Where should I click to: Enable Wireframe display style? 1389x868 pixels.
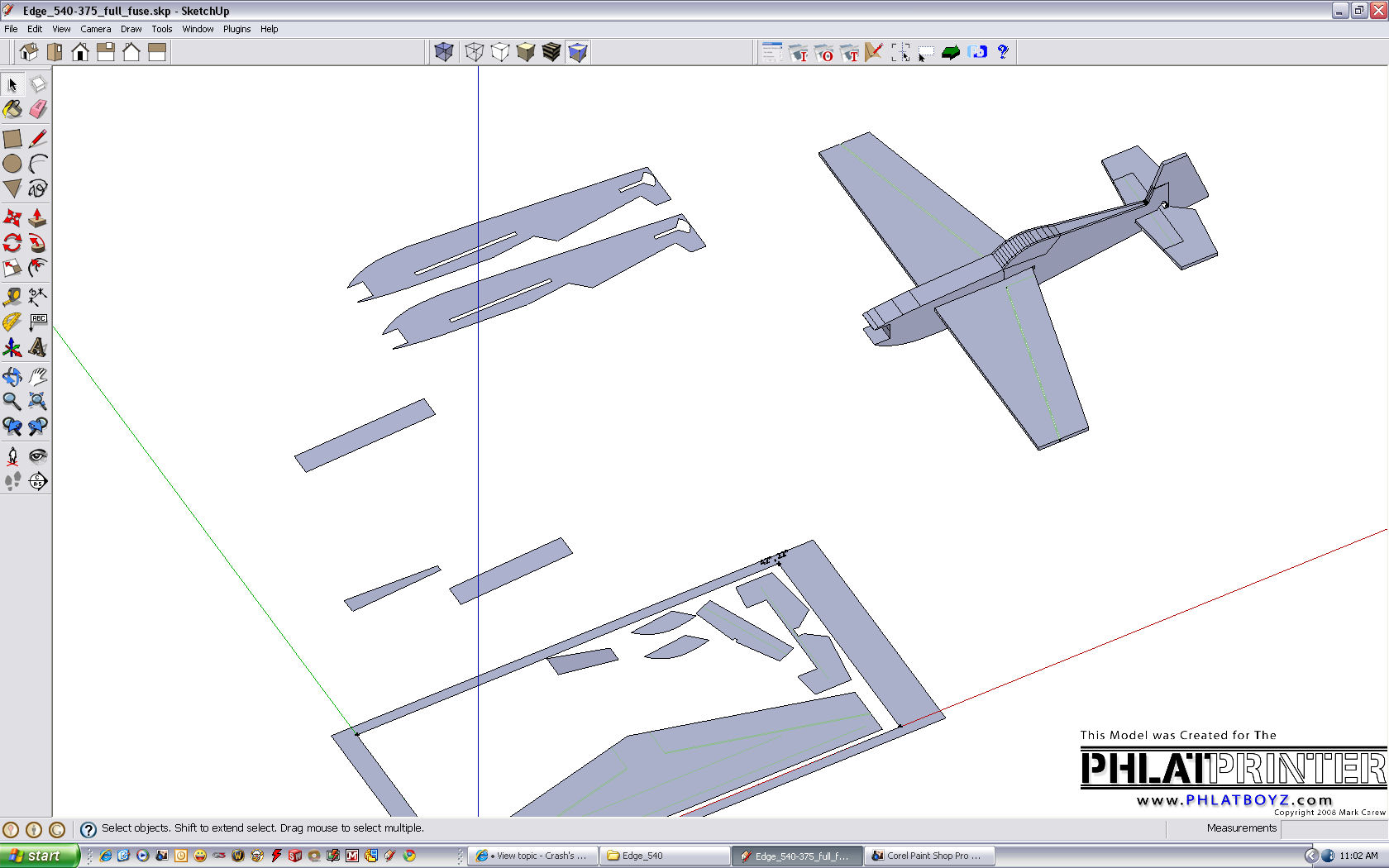pyautogui.click(x=475, y=52)
